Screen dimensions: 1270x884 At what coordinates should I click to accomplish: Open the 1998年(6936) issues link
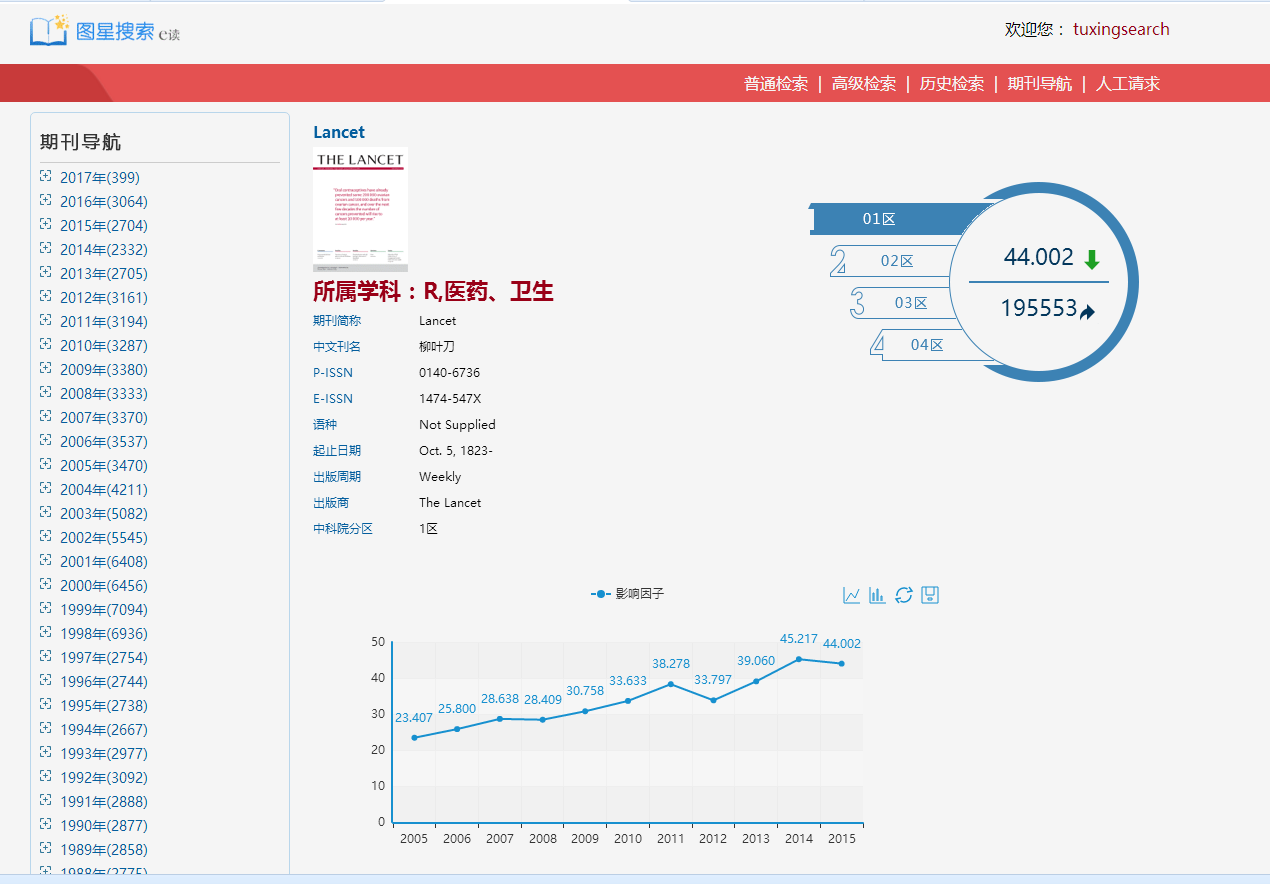coord(104,634)
